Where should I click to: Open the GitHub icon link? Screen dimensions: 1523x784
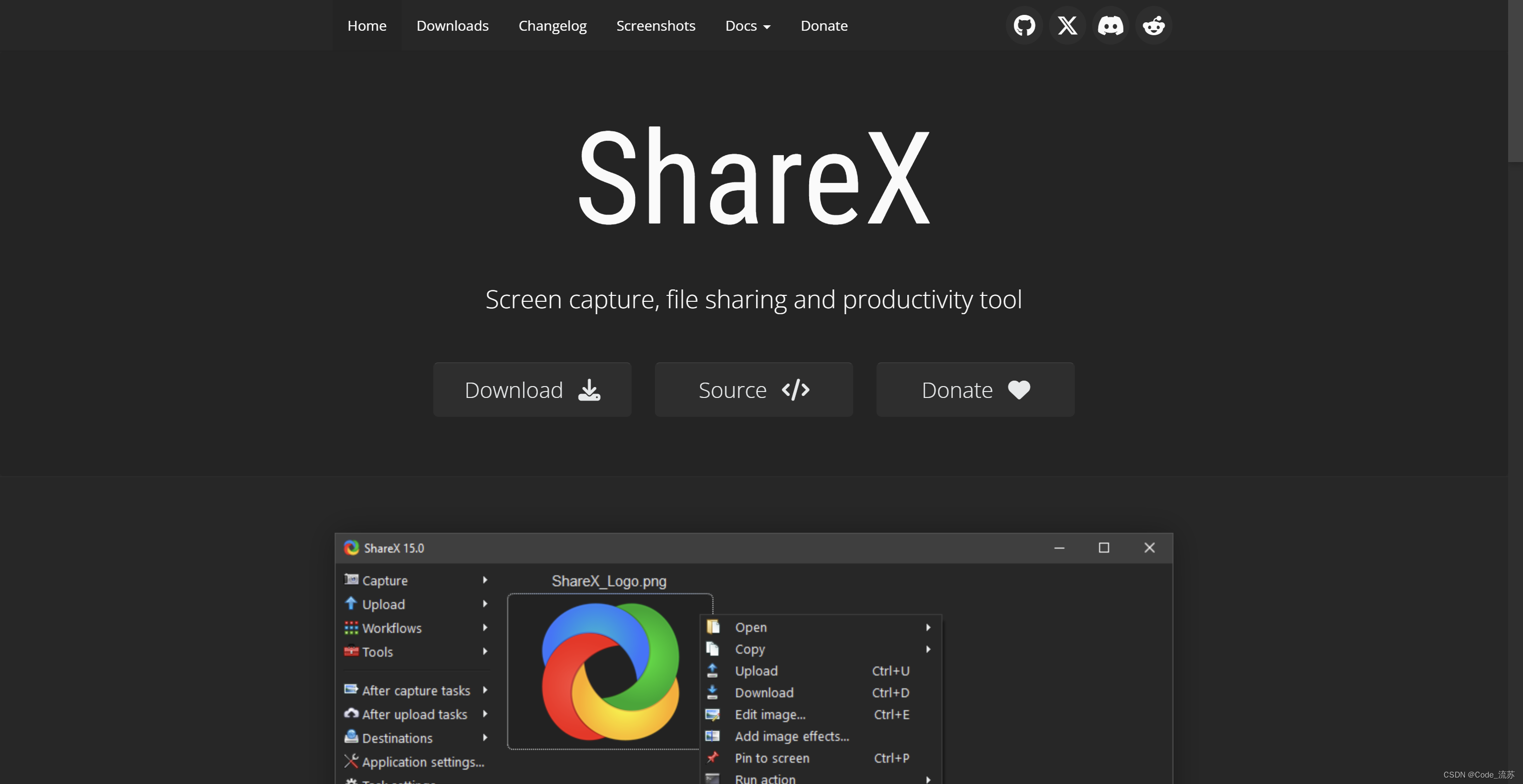click(x=1024, y=25)
